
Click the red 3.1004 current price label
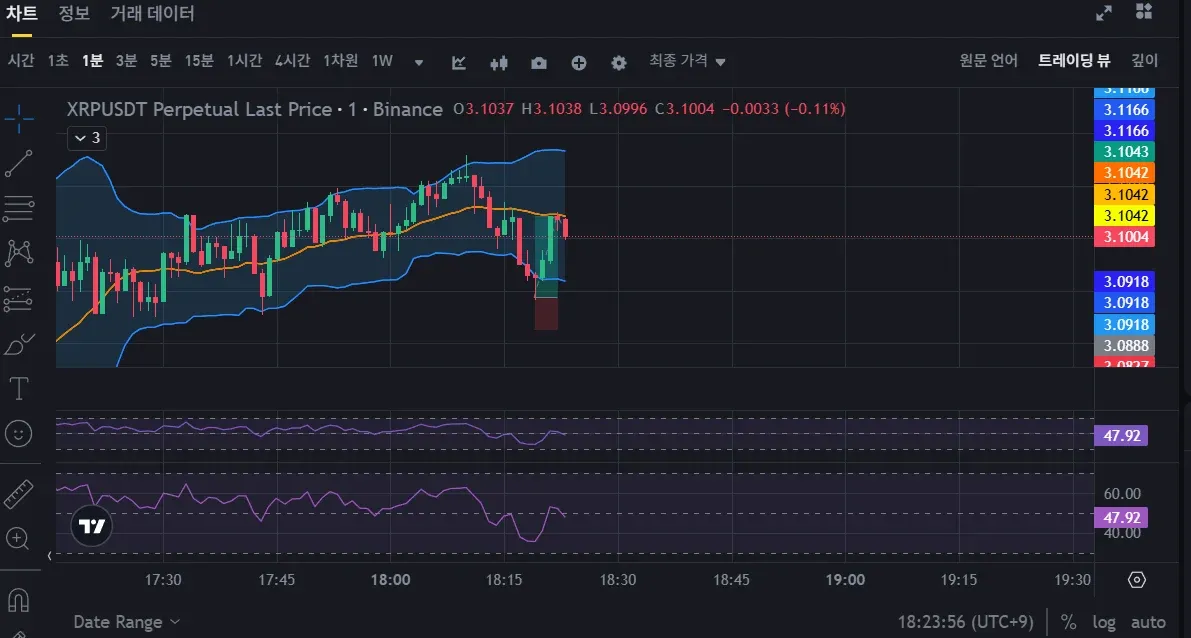tap(1124, 237)
